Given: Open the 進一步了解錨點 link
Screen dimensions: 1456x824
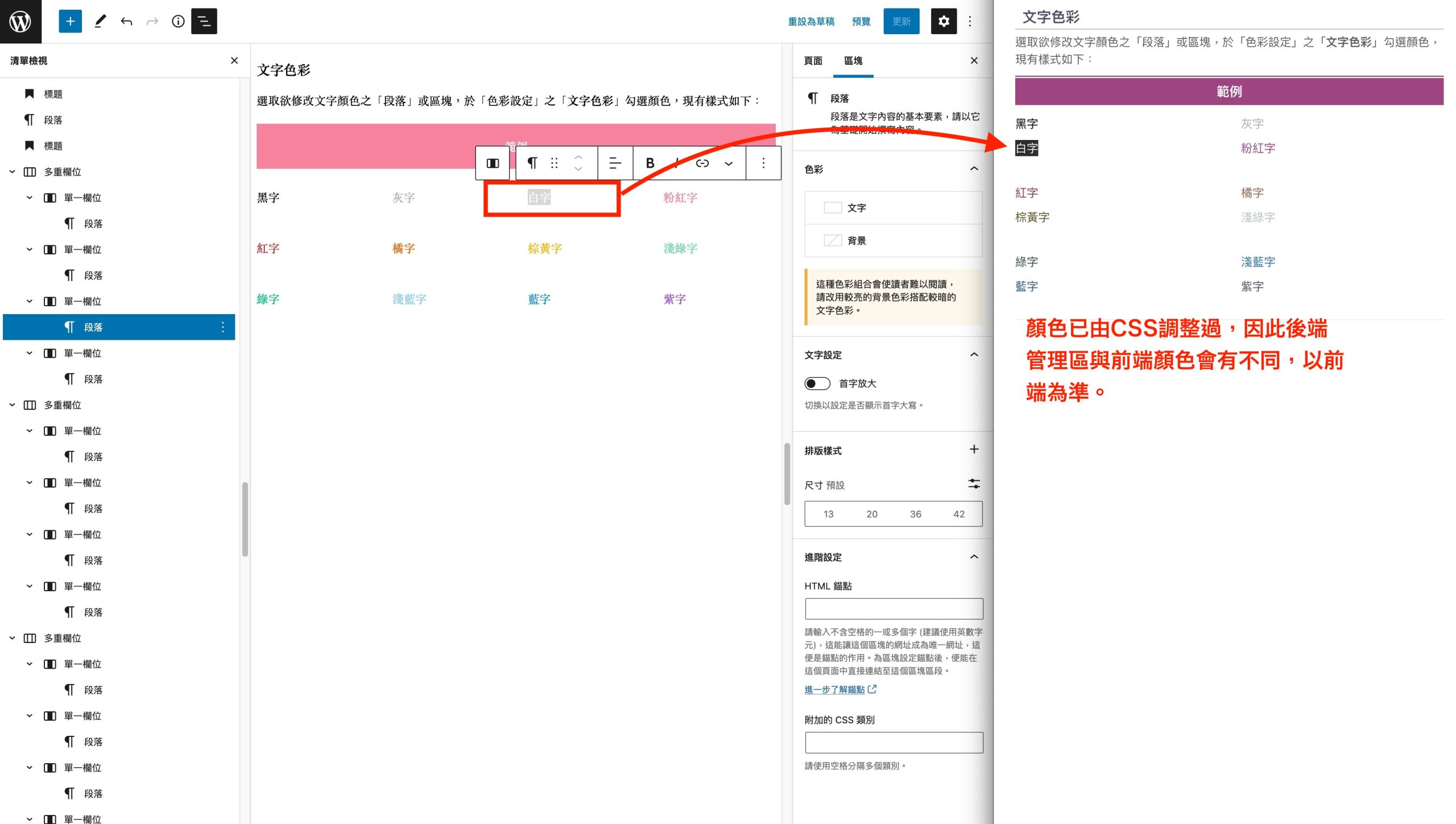Looking at the screenshot, I should 840,690.
